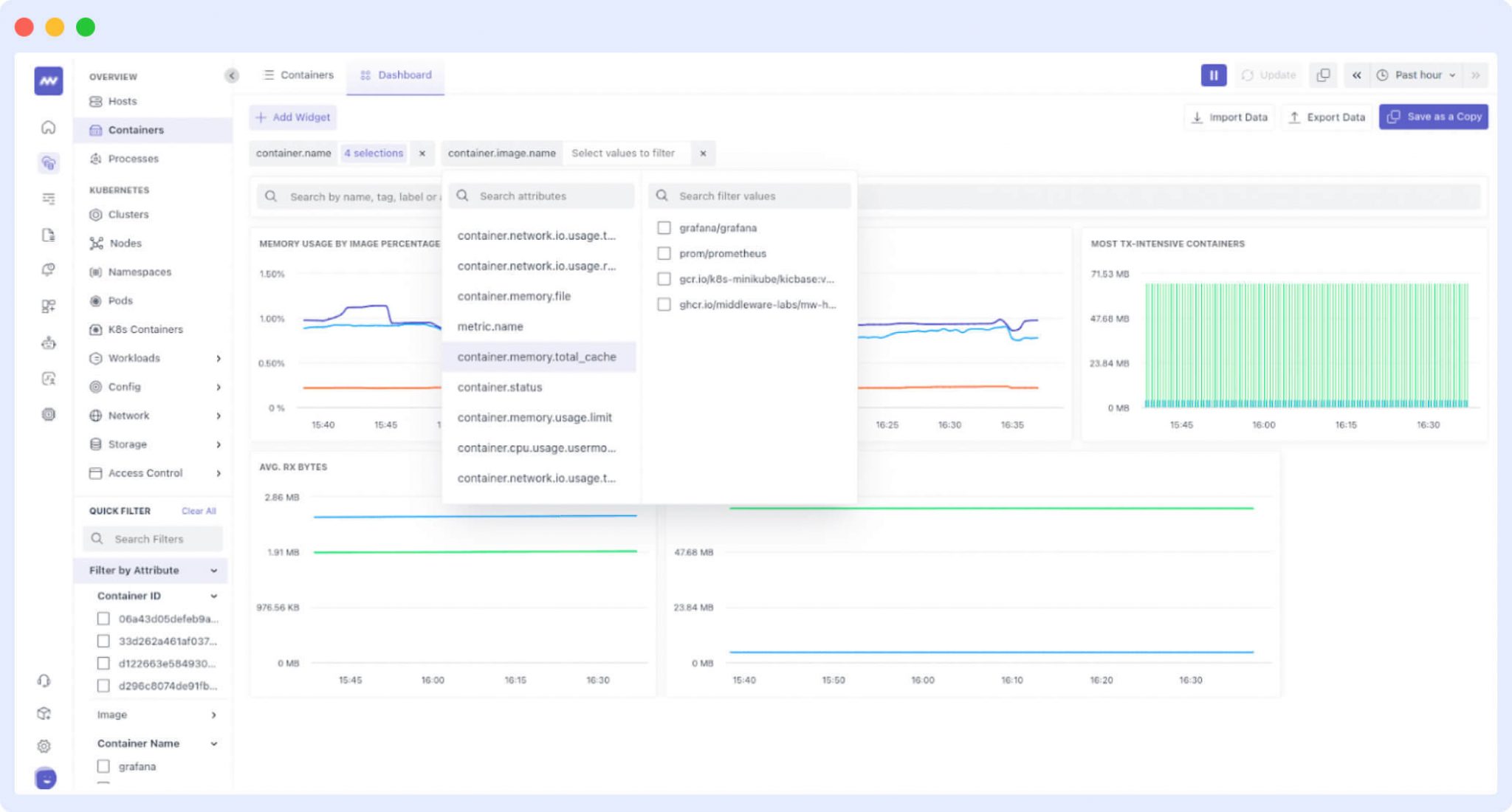The width and height of the screenshot is (1512, 812).
Task: Open the settings gear at the bottom sidebar
Action: [x=44, y=746]
